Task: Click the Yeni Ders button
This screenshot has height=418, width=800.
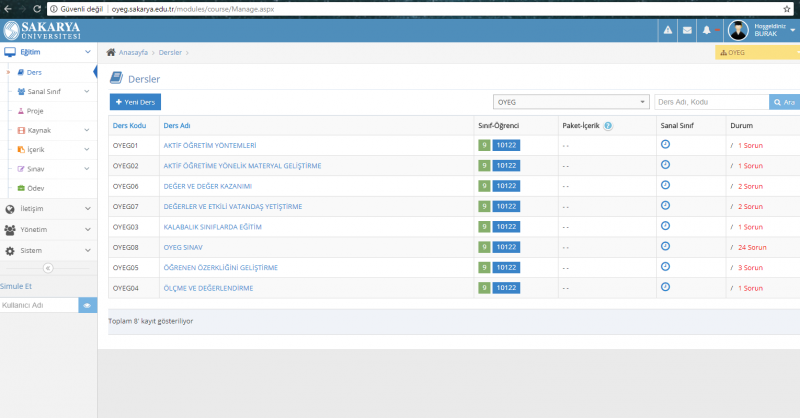Action: [135, 102]
